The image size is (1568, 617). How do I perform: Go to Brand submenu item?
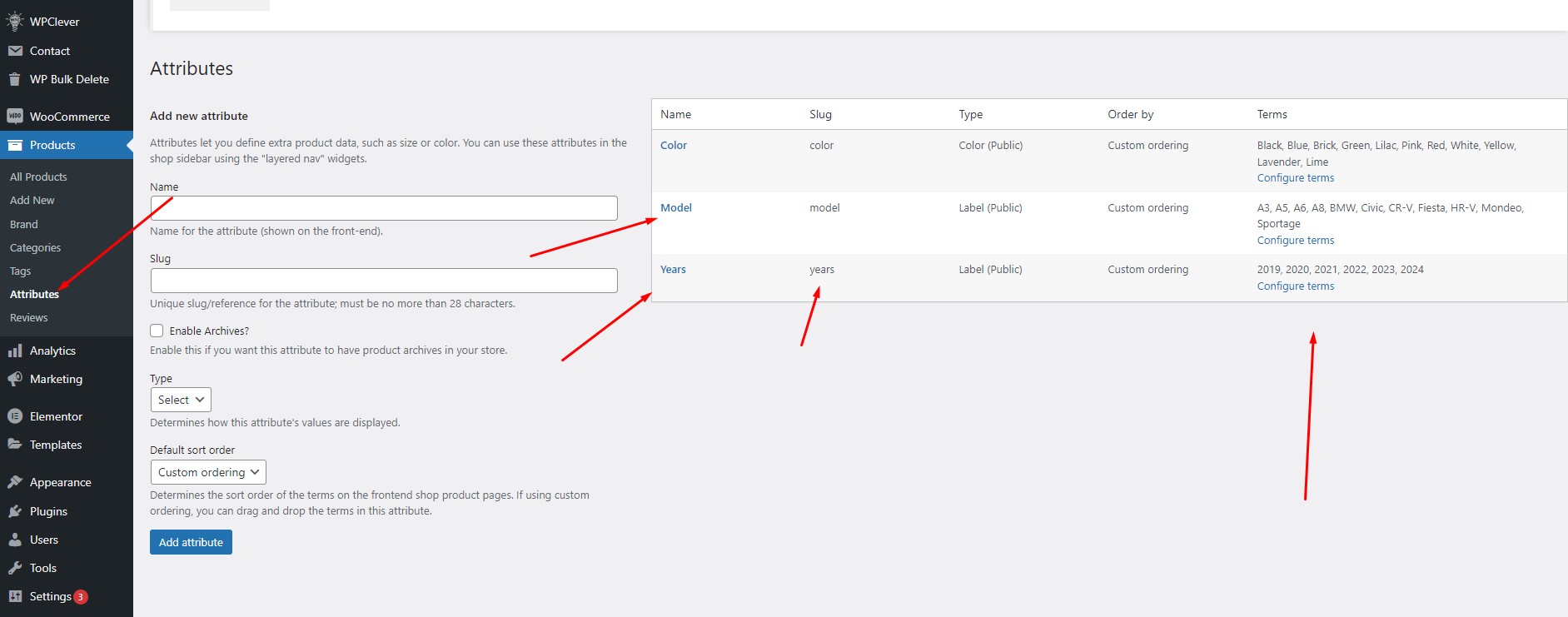tap(24, 224)
